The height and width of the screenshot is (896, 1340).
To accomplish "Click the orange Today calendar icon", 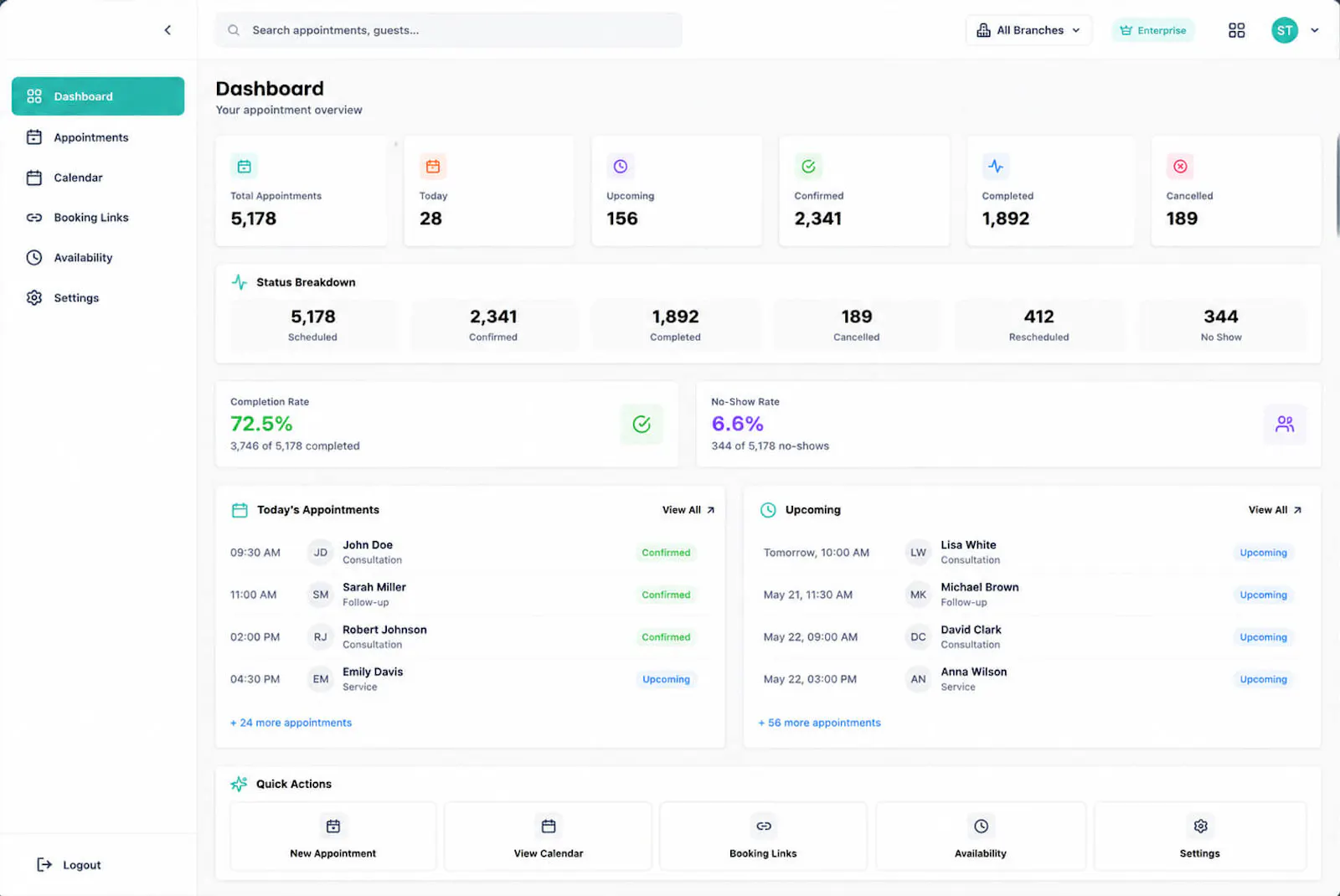I will (x=432, y=167).
